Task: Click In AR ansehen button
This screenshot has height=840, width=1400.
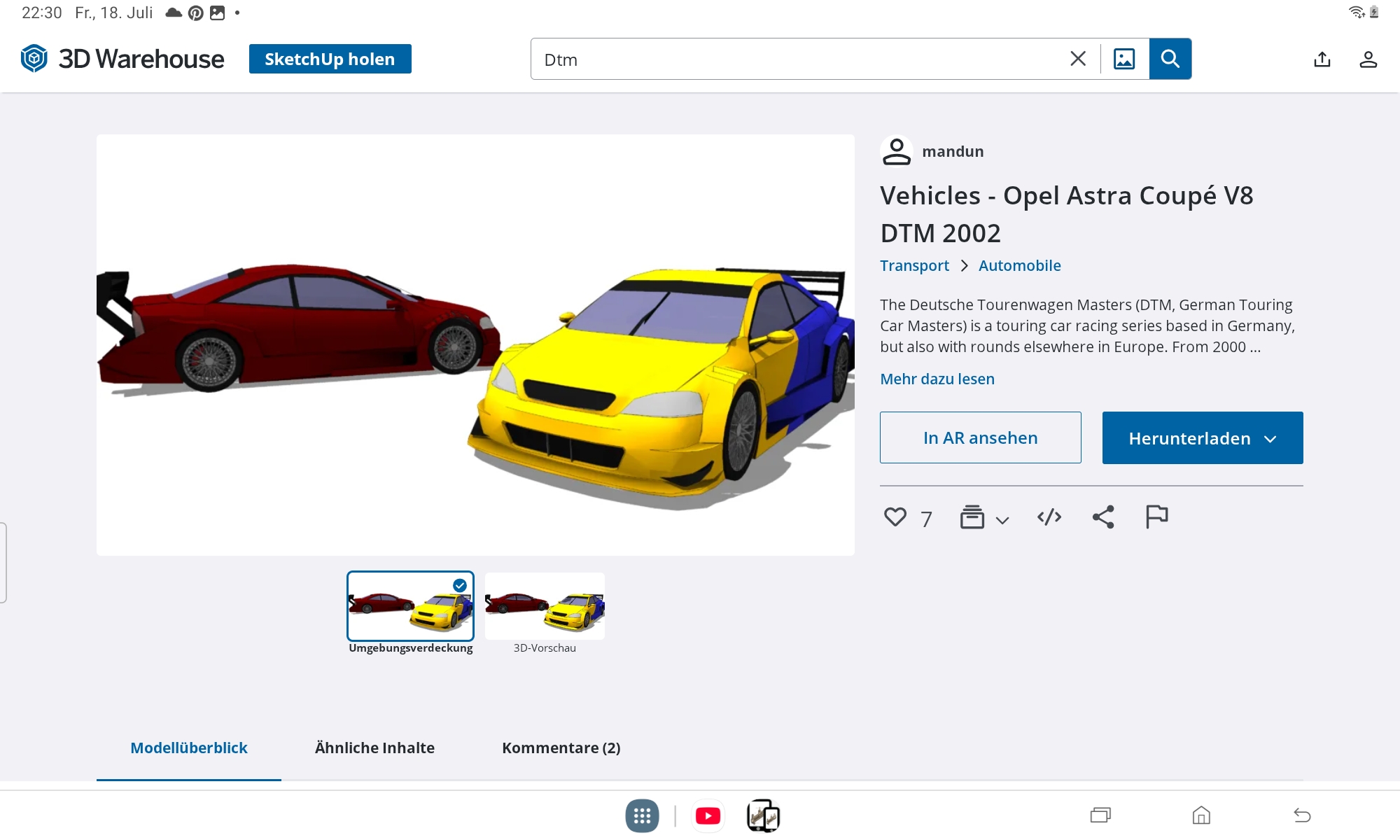Action: [980, 438]
